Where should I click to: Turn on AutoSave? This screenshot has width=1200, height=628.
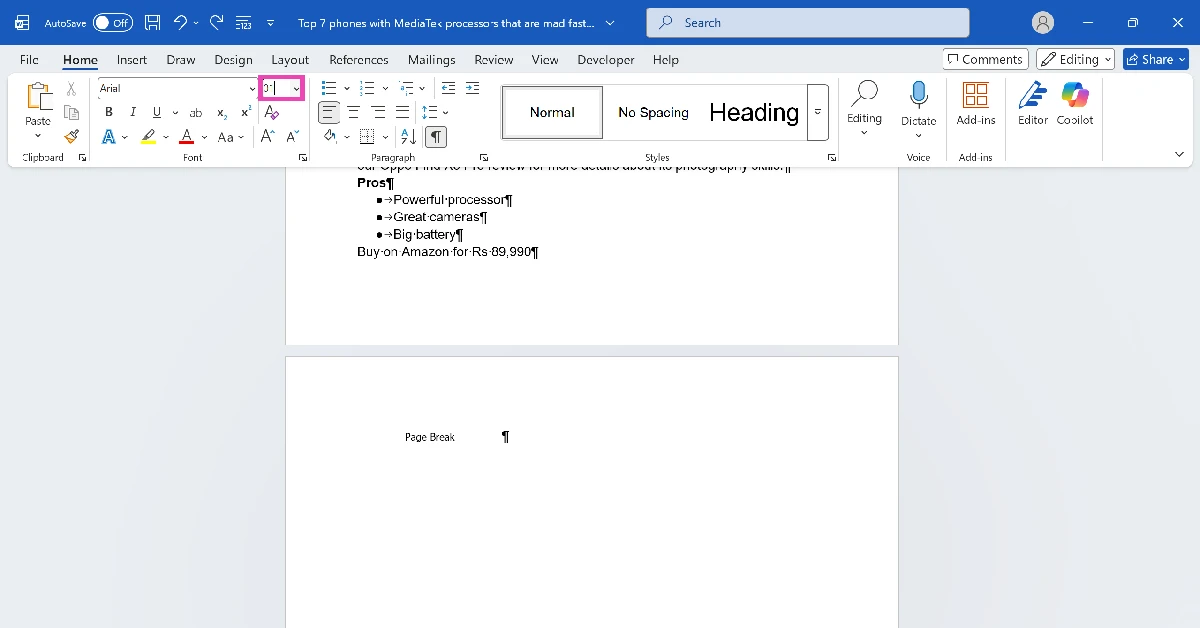(113, 22)
